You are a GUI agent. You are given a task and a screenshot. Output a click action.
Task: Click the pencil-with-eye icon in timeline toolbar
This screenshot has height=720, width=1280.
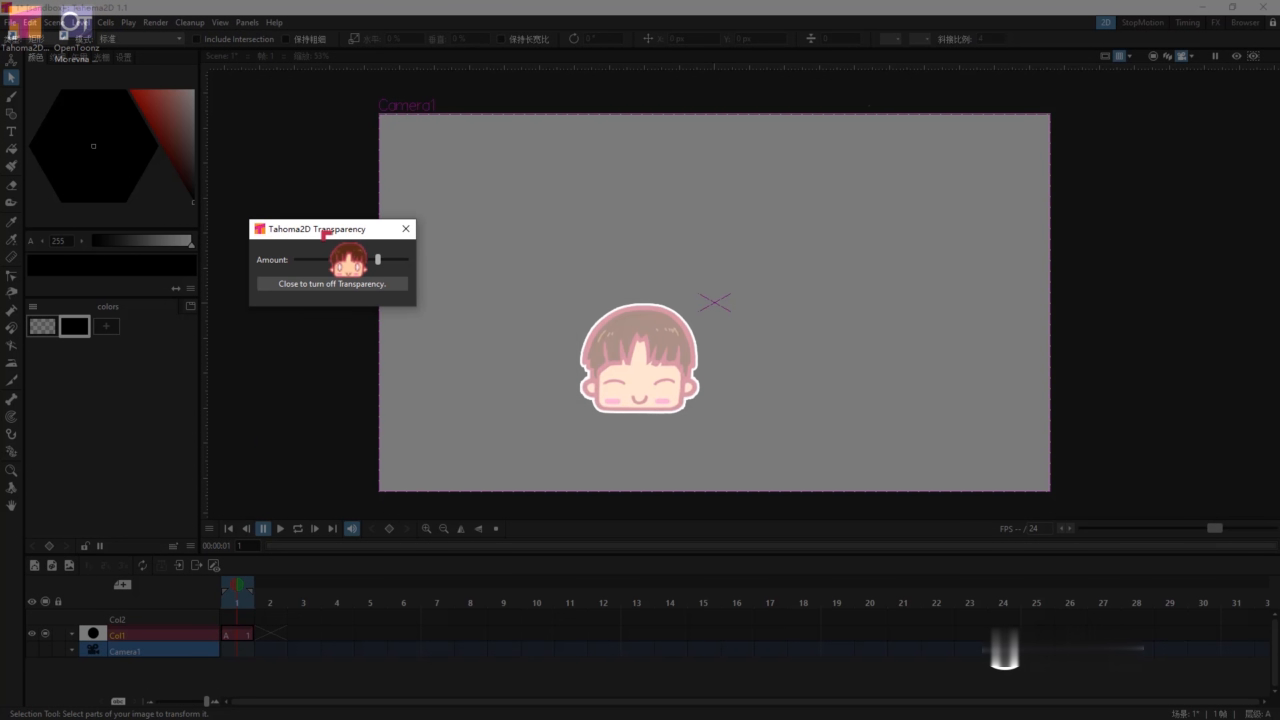point(213,566)
